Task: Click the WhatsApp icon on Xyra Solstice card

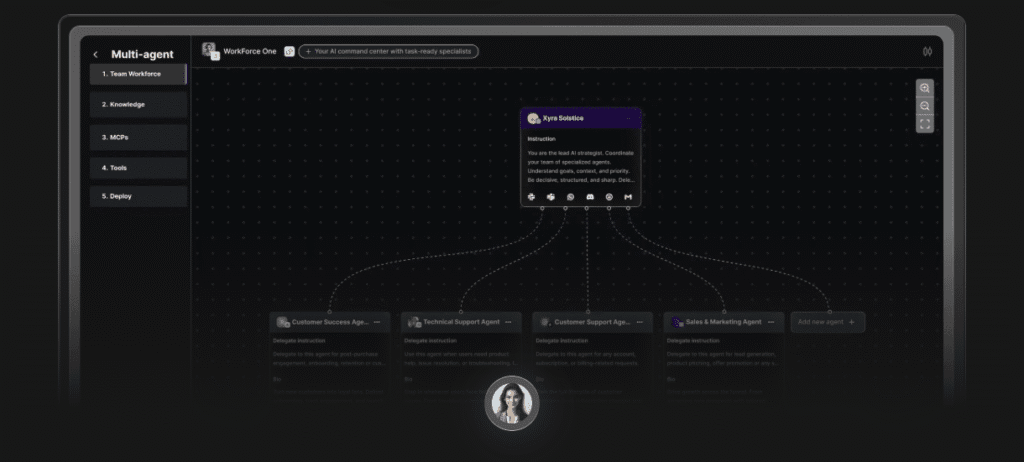Action: click(x=570, y=197)
